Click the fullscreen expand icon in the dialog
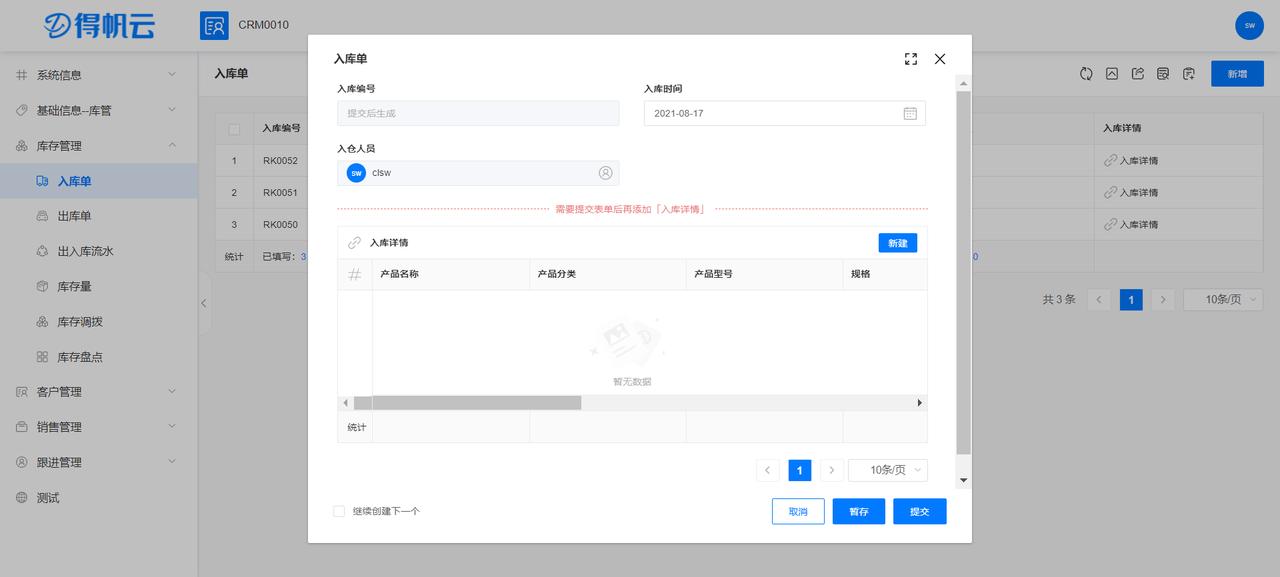Screen dimensions: 1280x577 (910, 59)
